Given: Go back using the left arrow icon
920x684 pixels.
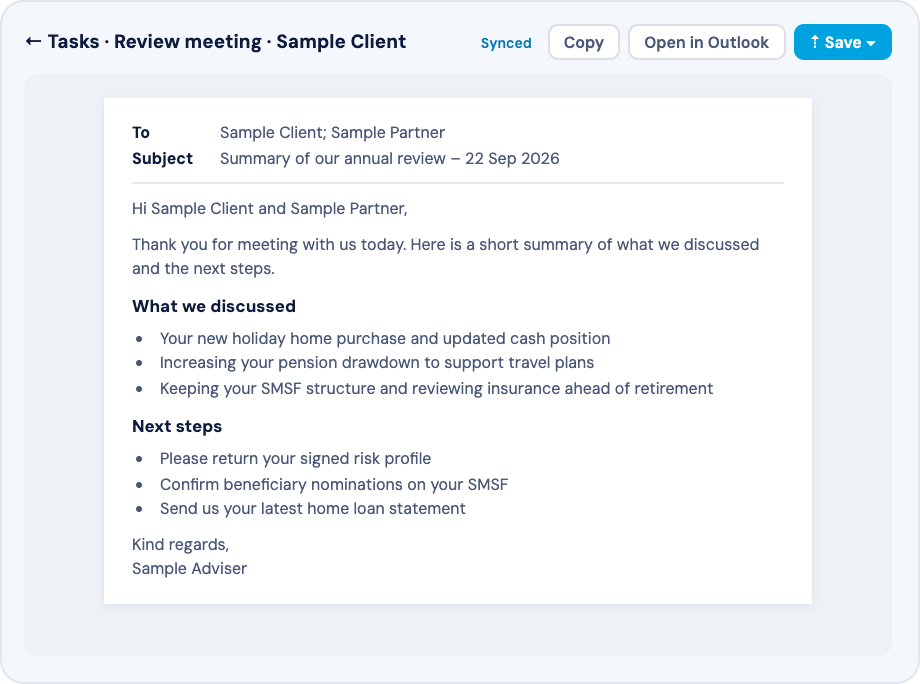Looking at the screenshot, I should coord(33,42).
